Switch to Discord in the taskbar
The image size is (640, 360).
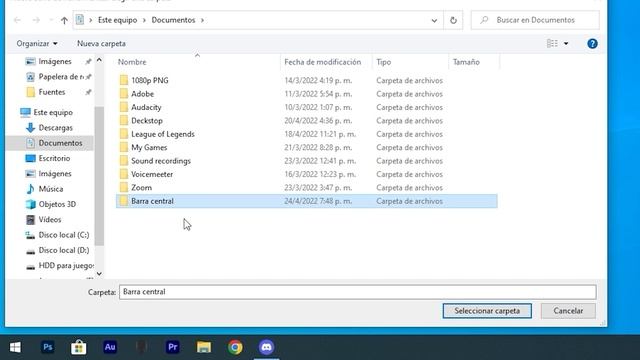tap(267, 347)
